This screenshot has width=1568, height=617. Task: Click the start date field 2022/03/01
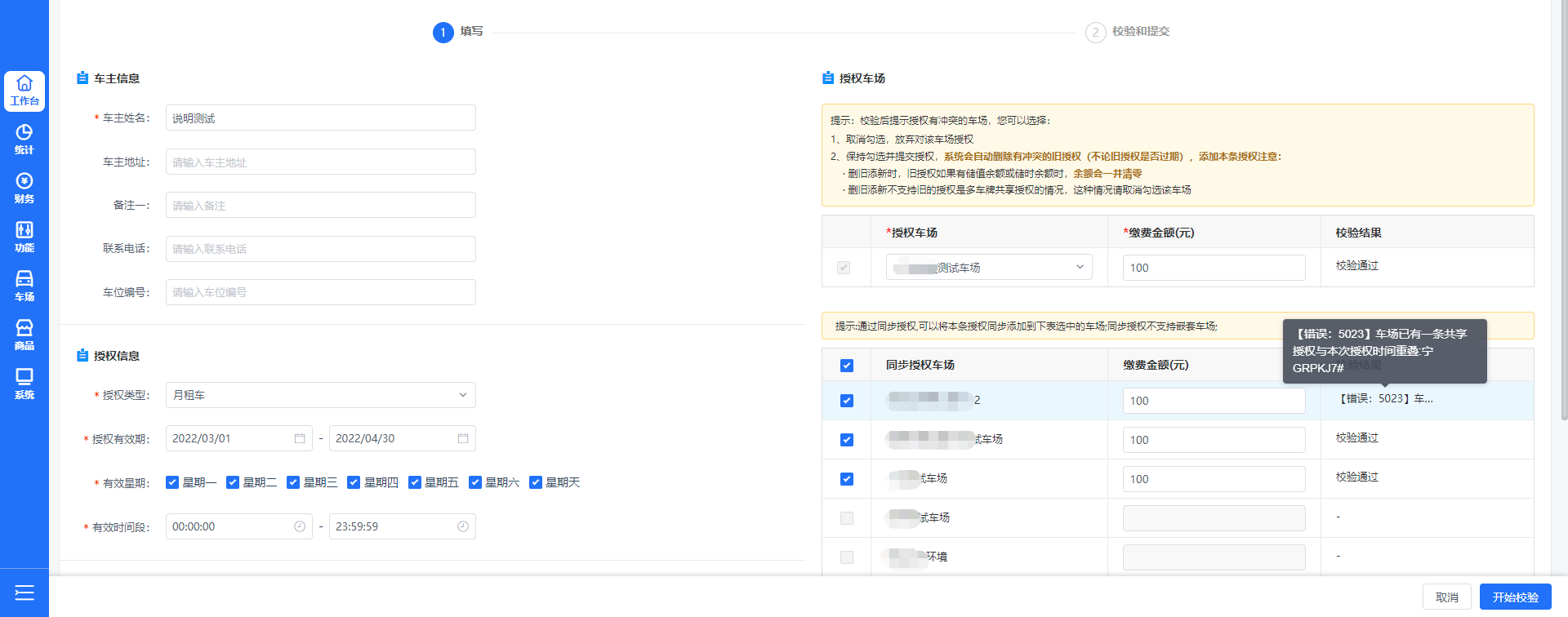coord(238,438)
